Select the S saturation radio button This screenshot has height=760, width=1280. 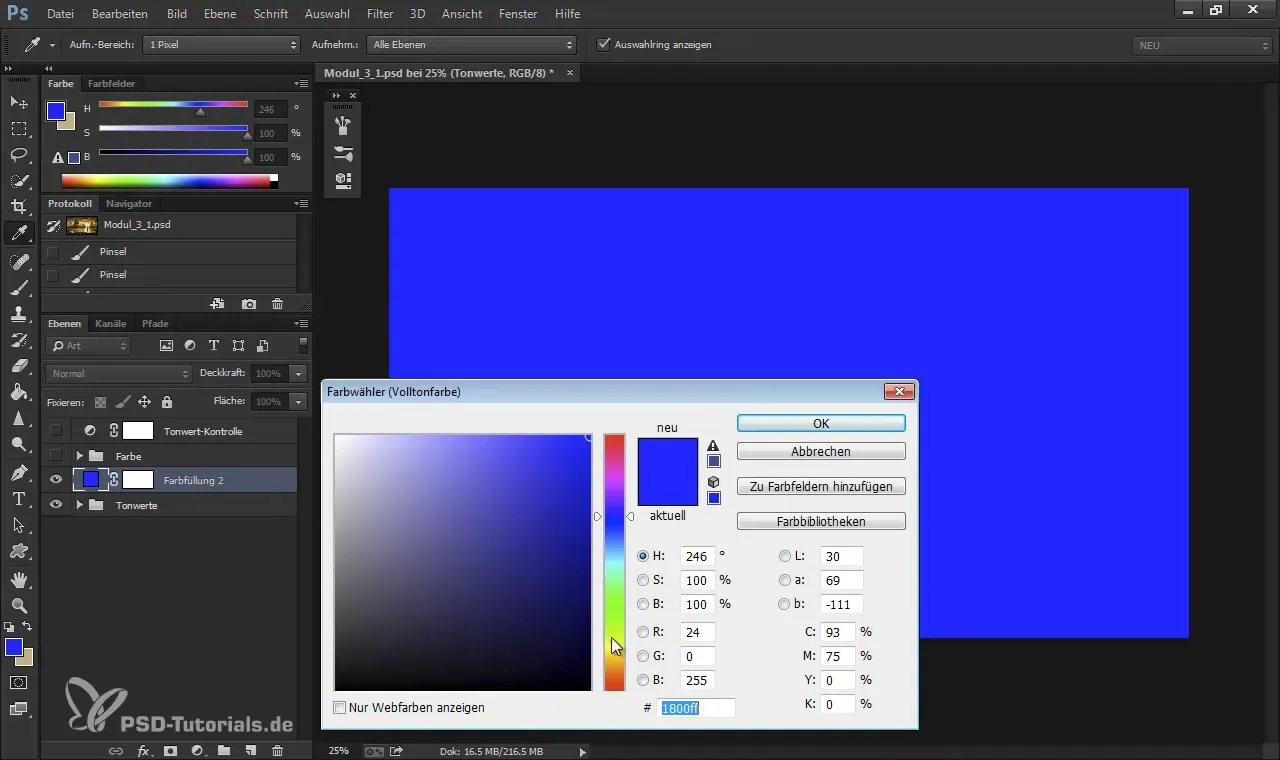(643, 580)
